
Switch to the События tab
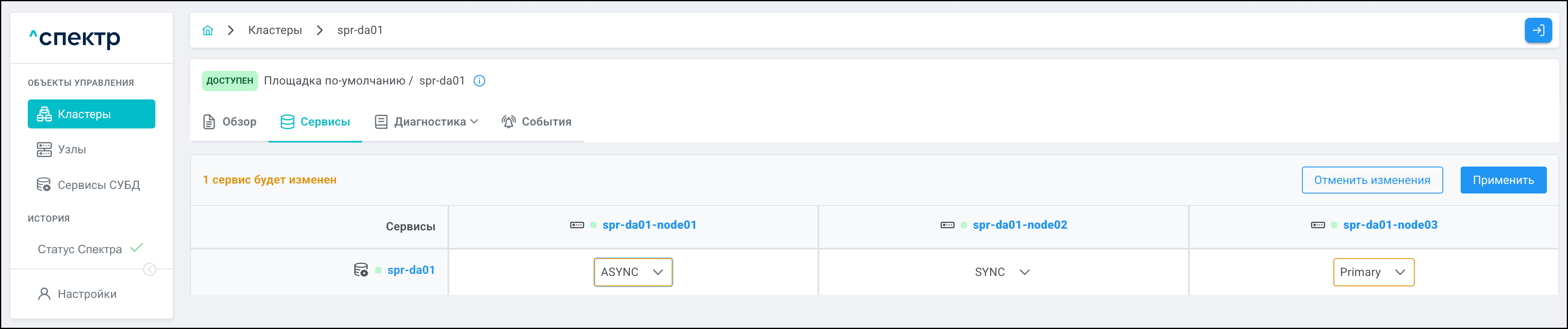coord(536,122)
